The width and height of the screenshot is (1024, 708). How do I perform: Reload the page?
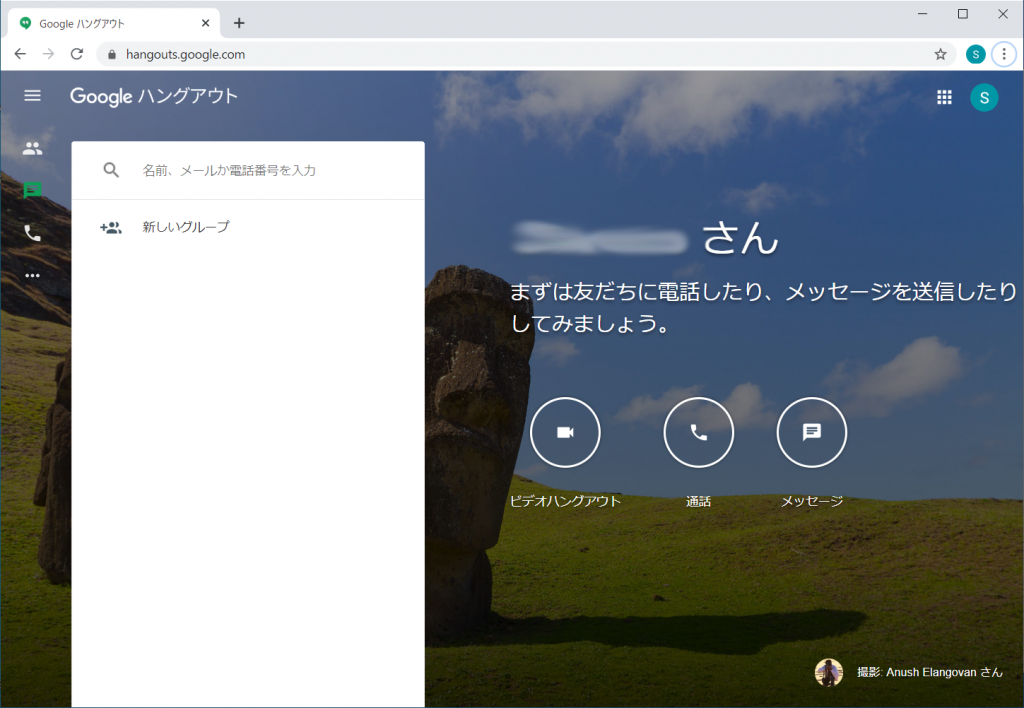coord(77,54)
